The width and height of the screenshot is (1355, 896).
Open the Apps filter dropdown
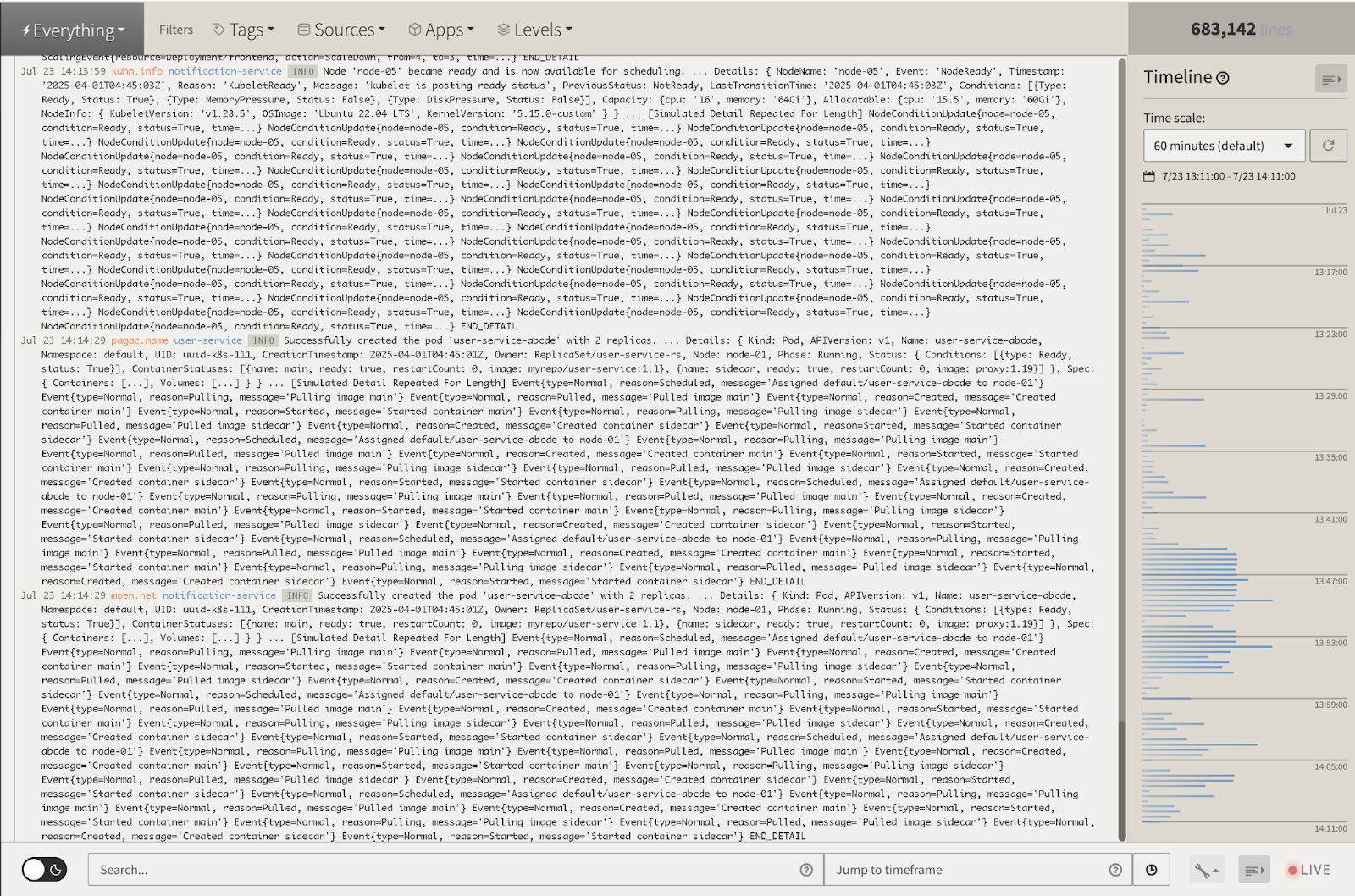click(x=441, y=30)
